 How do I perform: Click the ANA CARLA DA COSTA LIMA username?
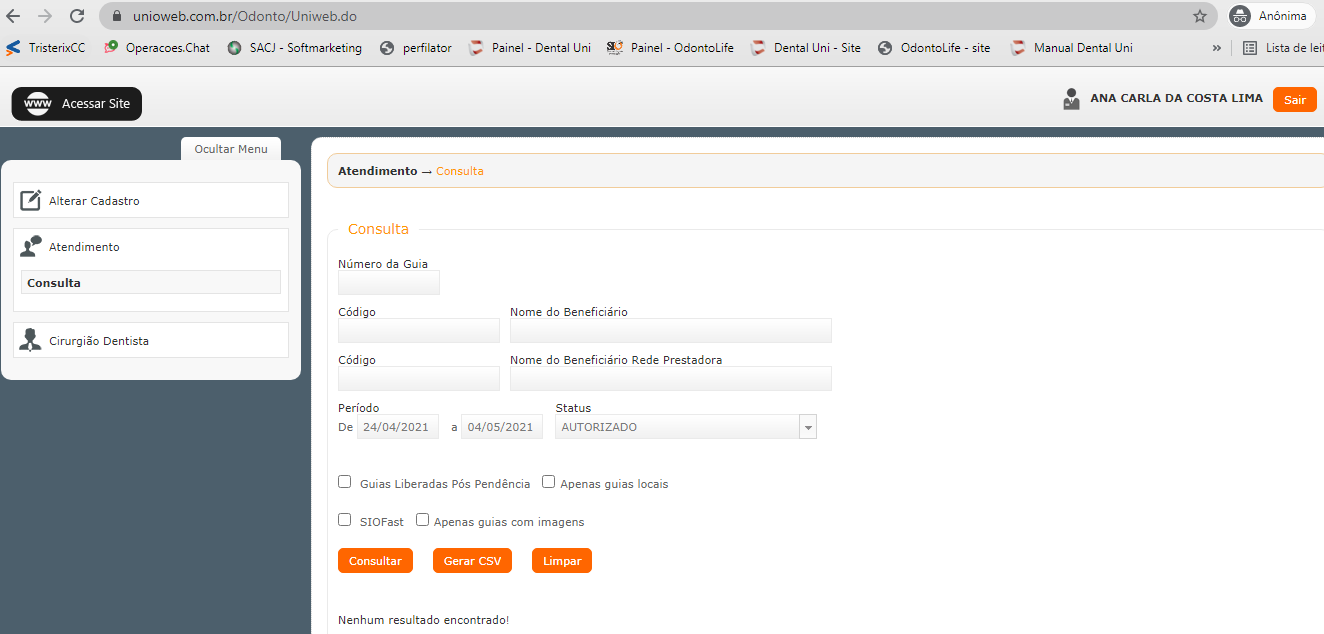[1177, 99]
